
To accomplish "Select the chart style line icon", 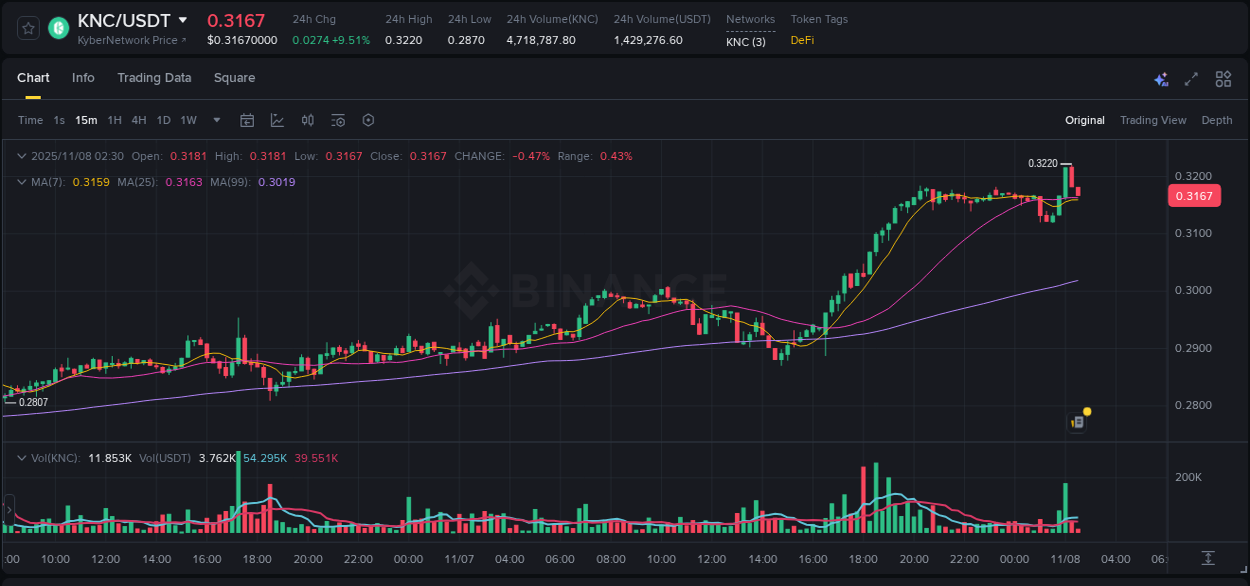I will click(x=277, y=119).
